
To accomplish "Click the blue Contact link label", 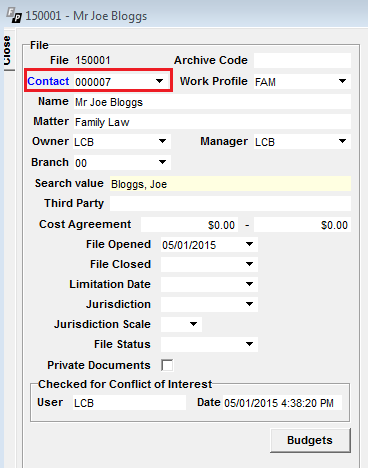I will pos(48,81).
